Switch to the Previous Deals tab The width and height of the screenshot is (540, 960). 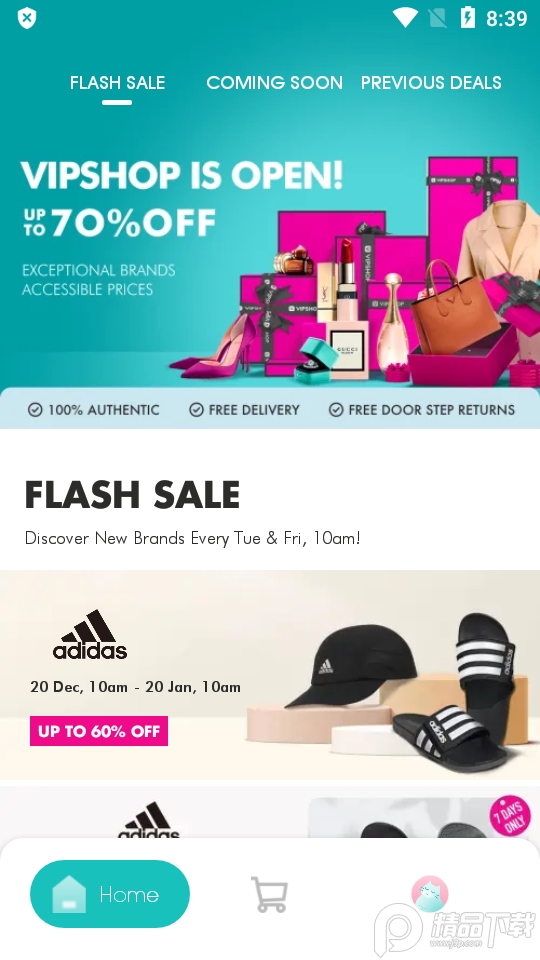click(431, 83)
